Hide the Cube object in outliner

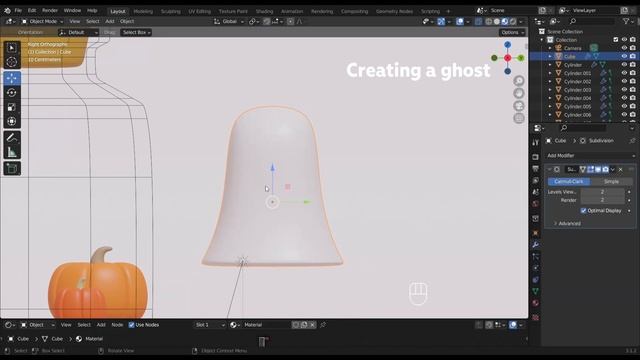coord(624,56)
